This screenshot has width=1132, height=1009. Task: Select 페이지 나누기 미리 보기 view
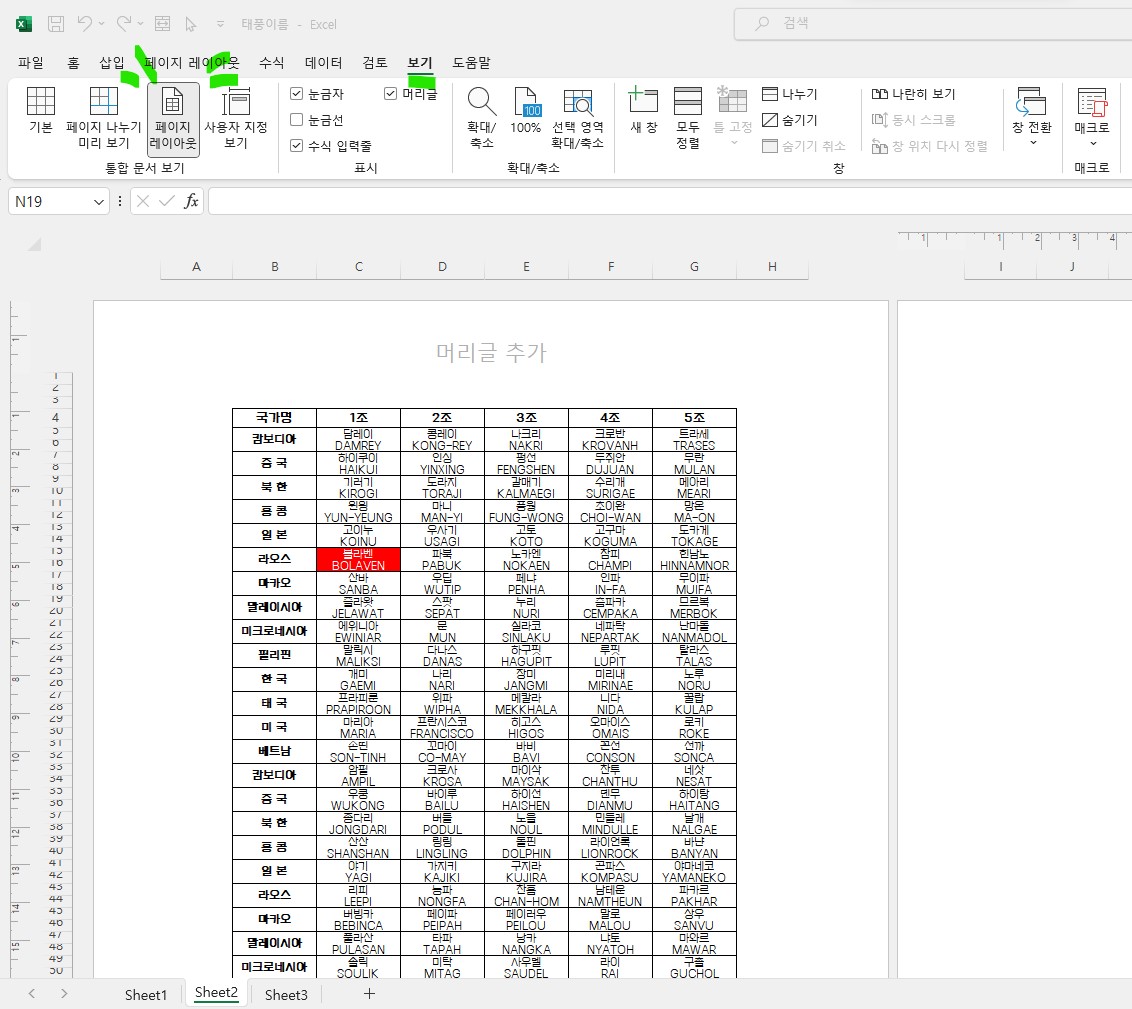(x=103, y=118)
